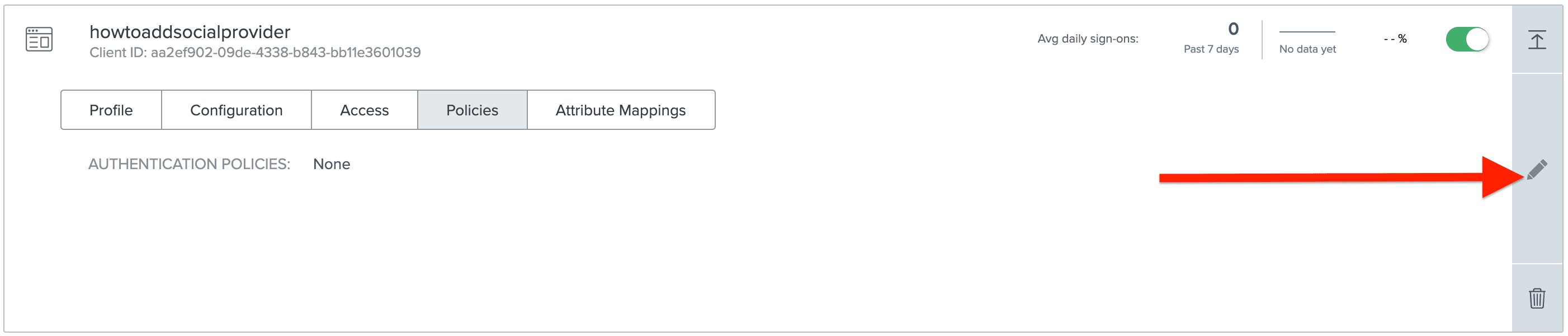
Task: Select the Access tab
Action: (364, 110)
